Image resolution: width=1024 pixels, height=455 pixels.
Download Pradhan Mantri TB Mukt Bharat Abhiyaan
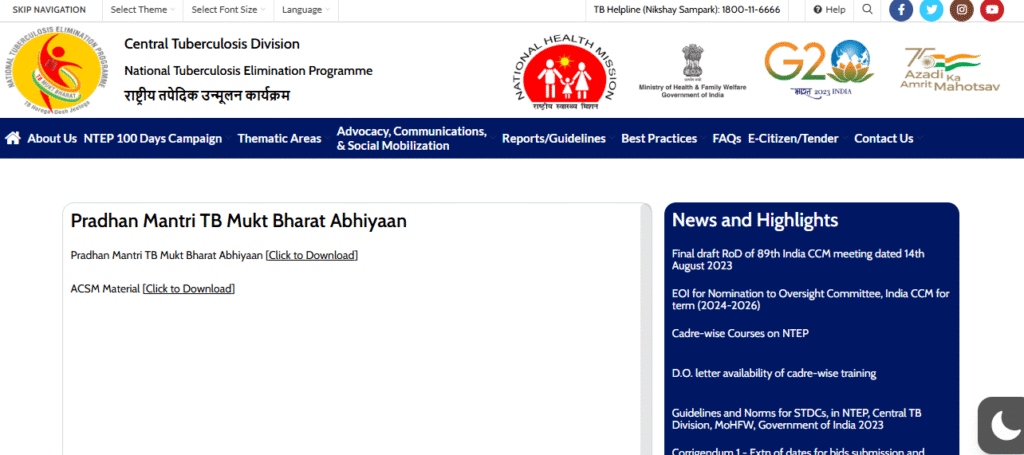(311, 255)
